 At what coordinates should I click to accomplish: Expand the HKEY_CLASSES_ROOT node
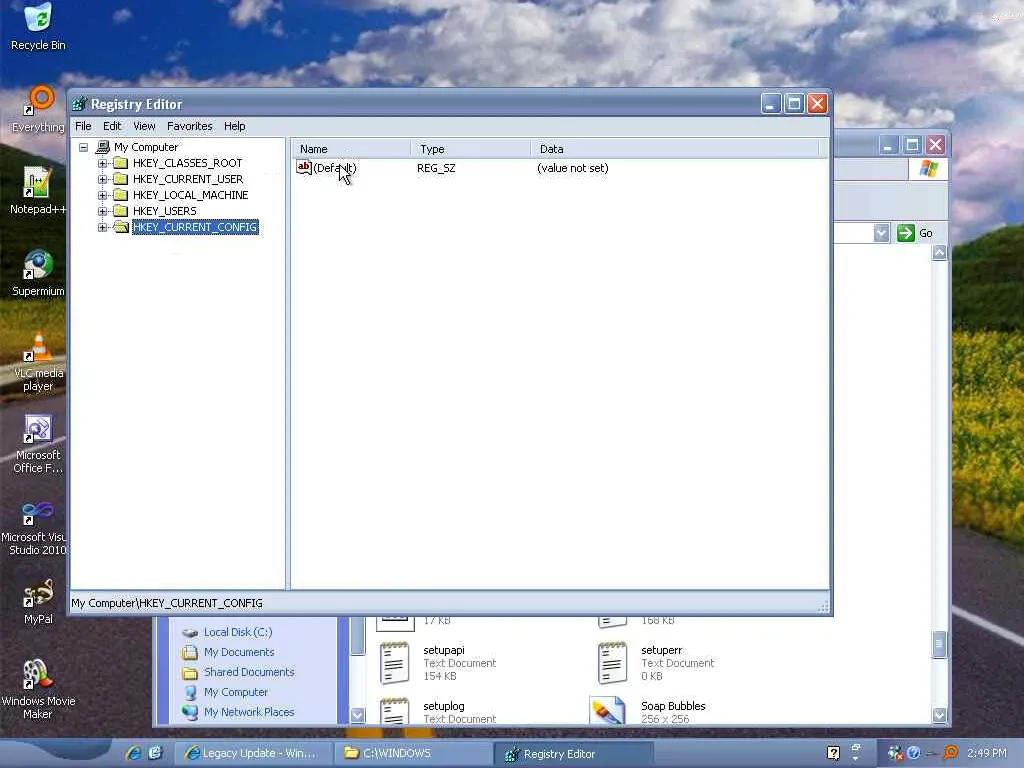pyautogui.click(x=103, y=163)
